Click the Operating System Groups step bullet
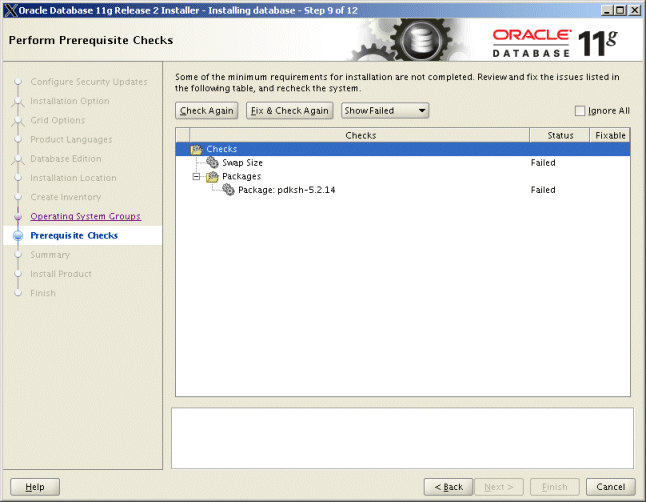The image size is (646, 502). tap(18, 216)
